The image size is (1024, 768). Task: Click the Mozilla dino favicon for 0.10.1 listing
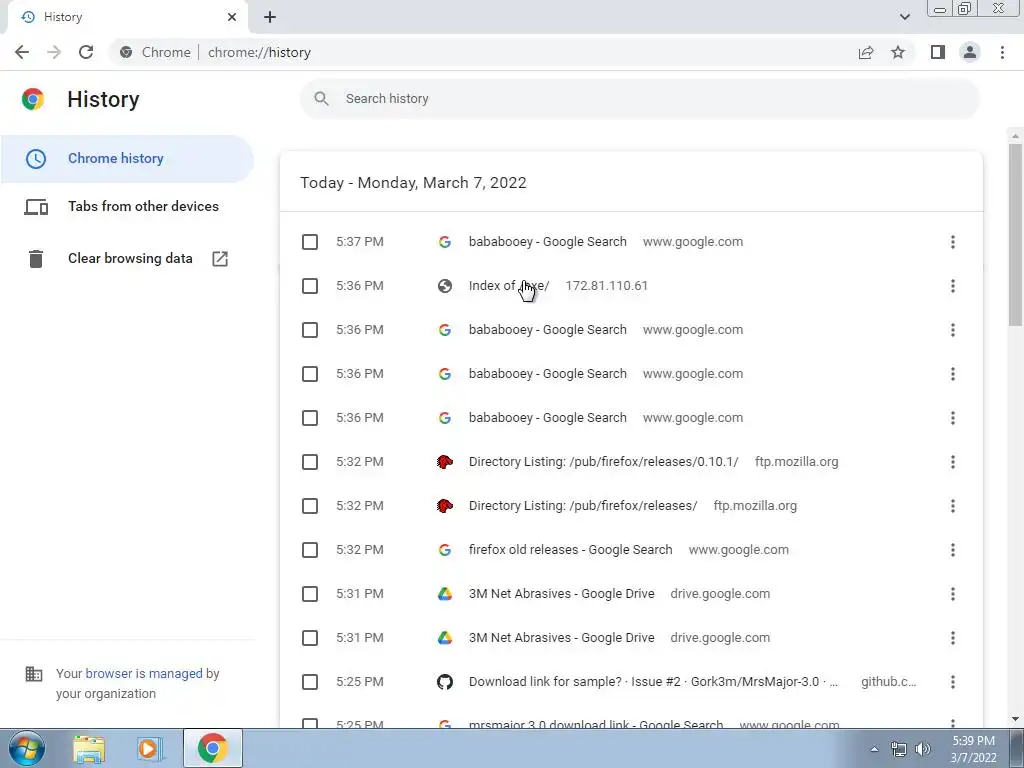coord(445,462)
